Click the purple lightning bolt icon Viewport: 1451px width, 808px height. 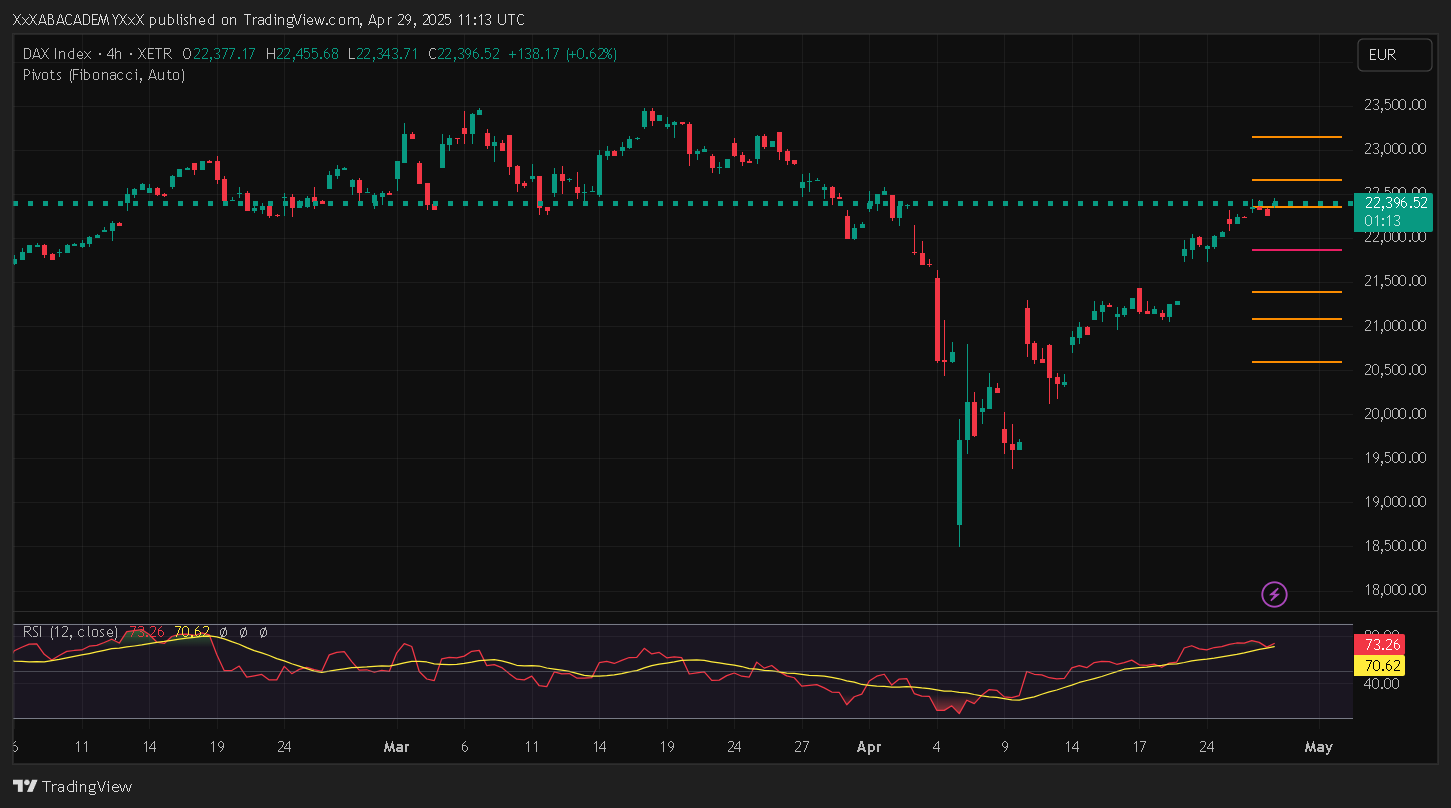tap(1274, 596)
